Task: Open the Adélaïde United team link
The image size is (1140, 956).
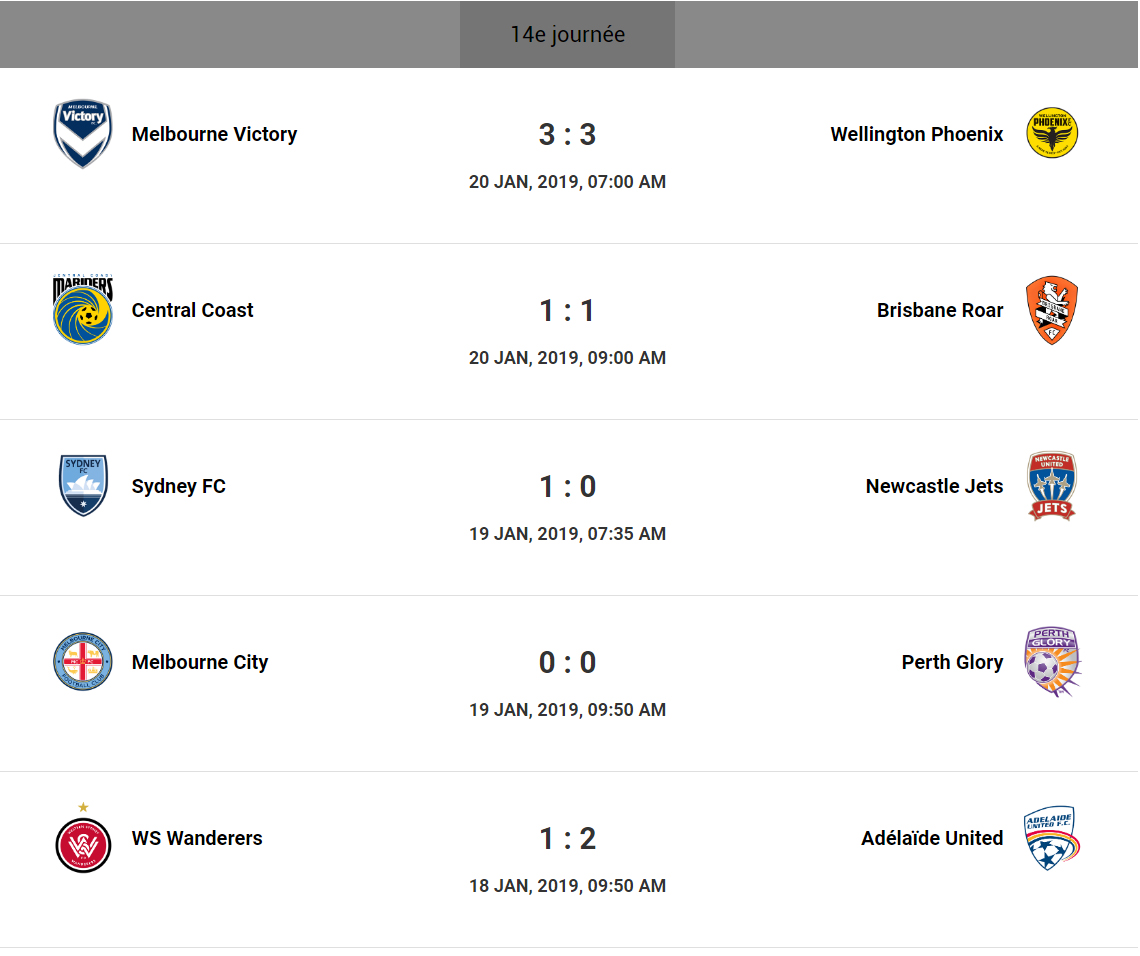Action: point(932,838)
